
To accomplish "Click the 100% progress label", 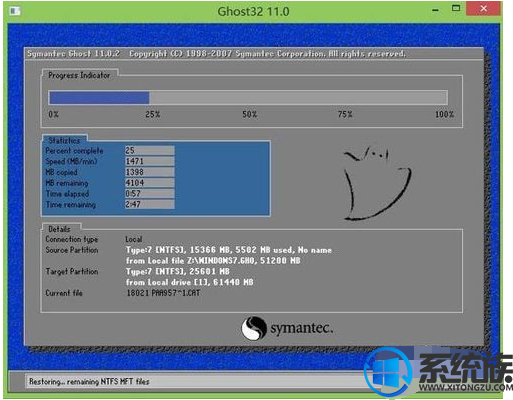I will (444, 114).
